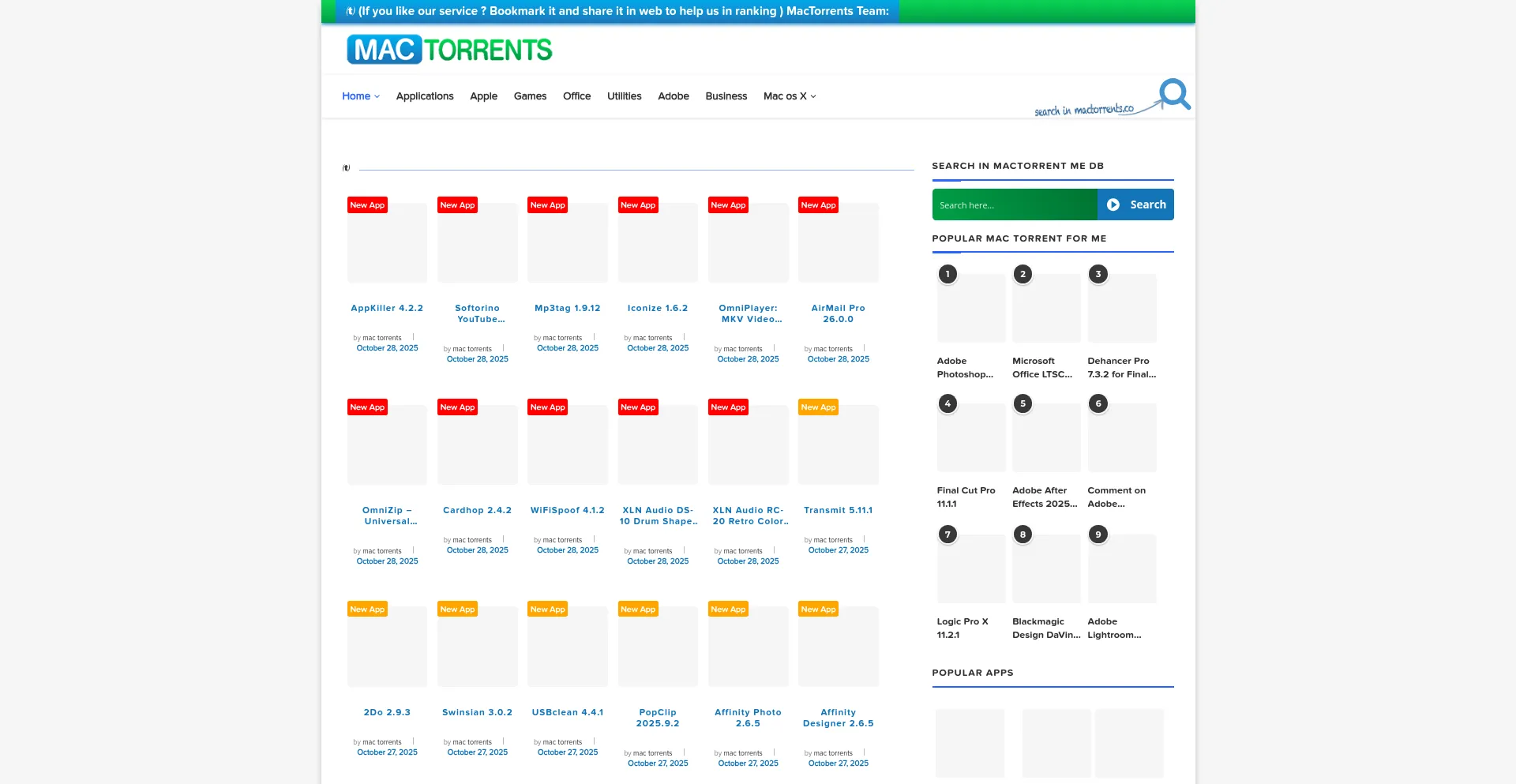Open the Mp3tag 1.9.12 post link
This screenshot has width=1516, height=784.
[x=567, y=308]
